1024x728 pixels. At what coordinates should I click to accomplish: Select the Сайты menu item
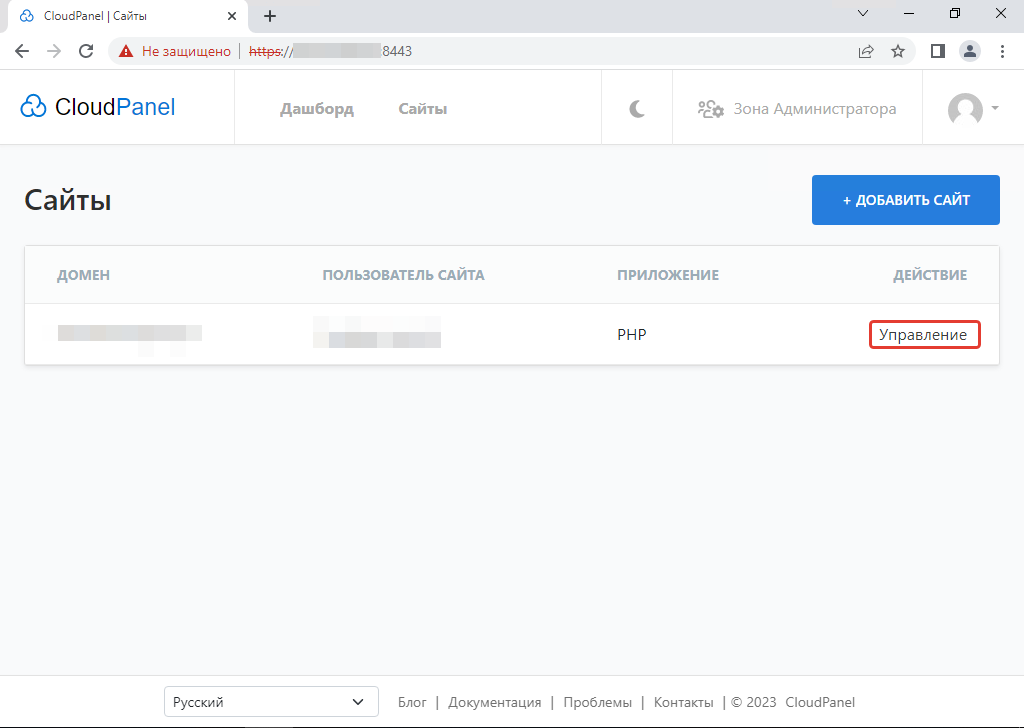coord(422,108)
